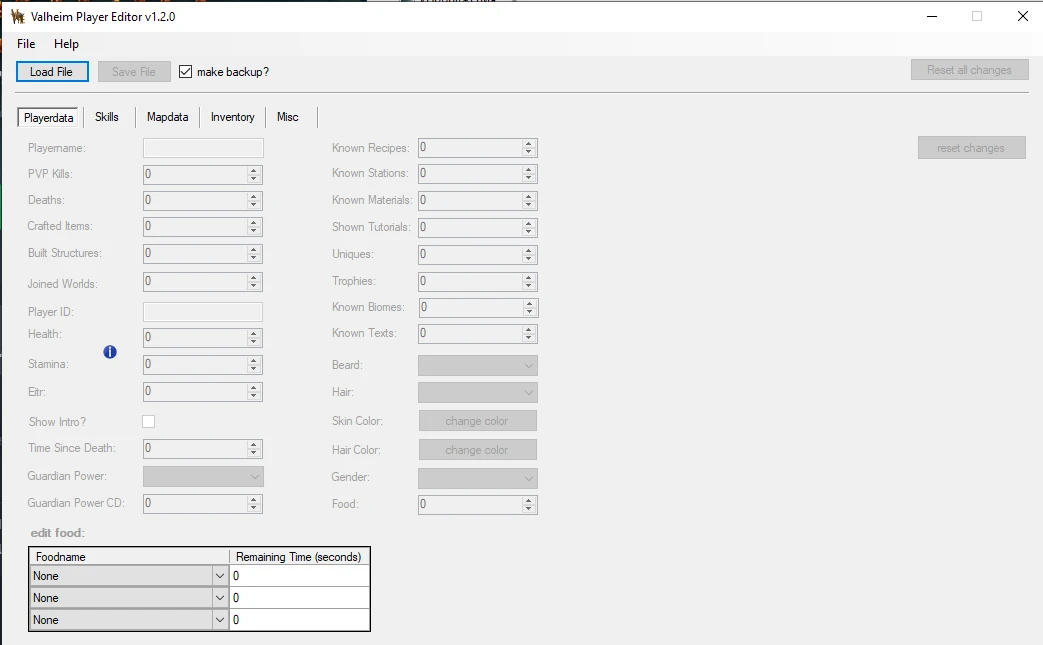Click Skin Color change color button
Viewport: 1043px width, 645px height.
[477, 421]
